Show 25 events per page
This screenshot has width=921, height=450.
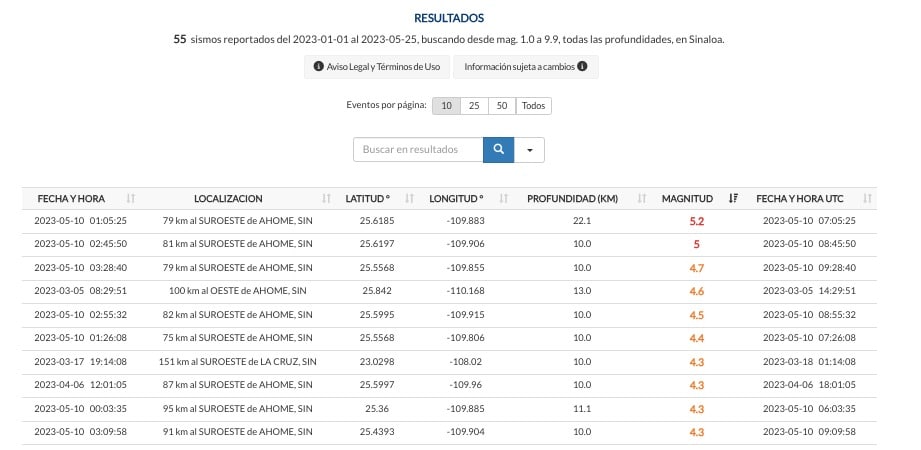(x=474, y=106)
